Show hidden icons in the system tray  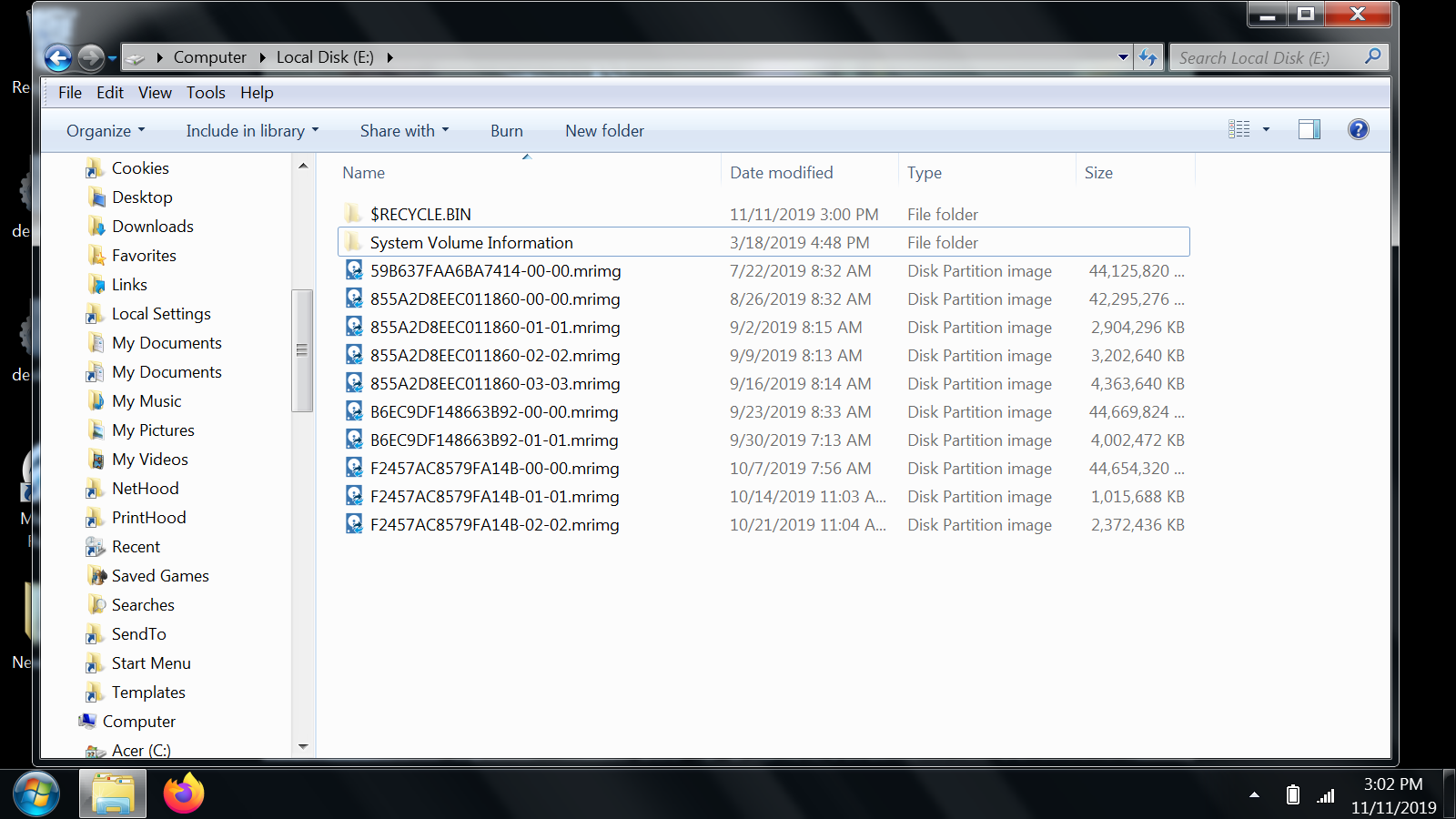(1254, 795)
